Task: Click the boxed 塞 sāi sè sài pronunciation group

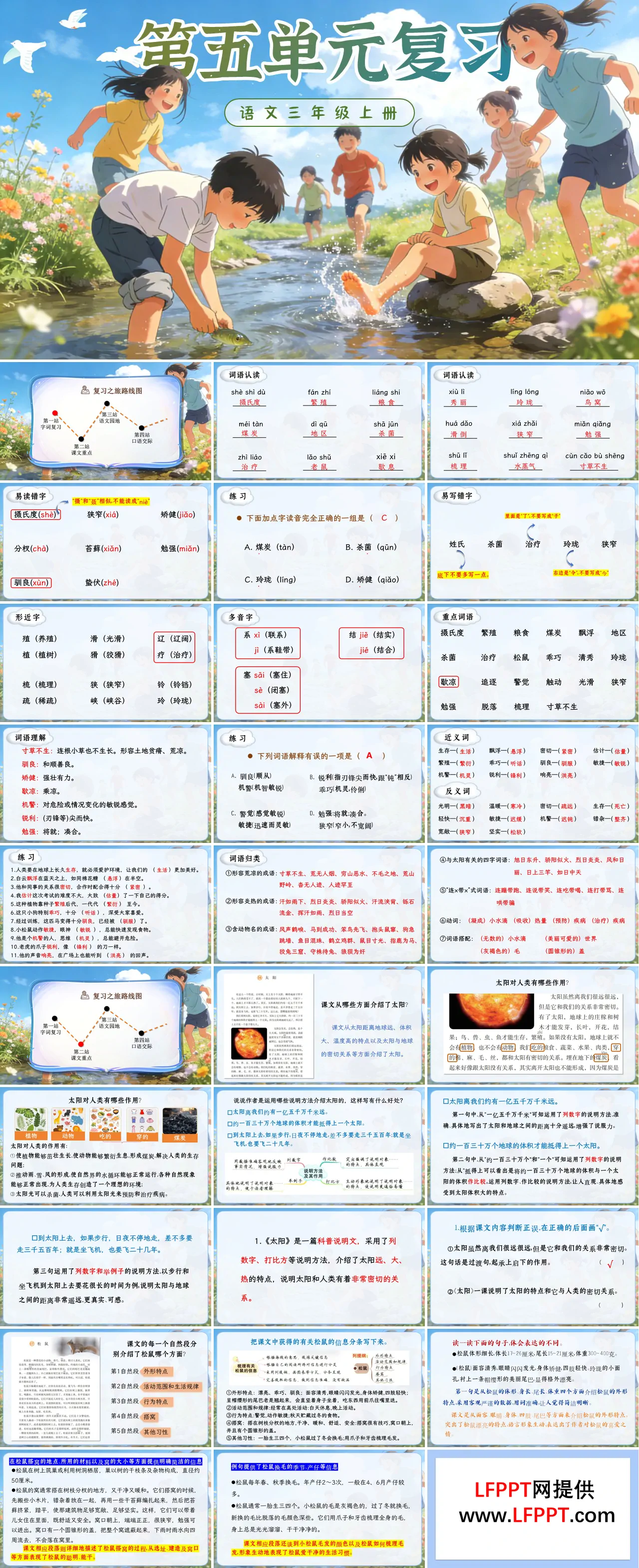Action: (268, 690)
